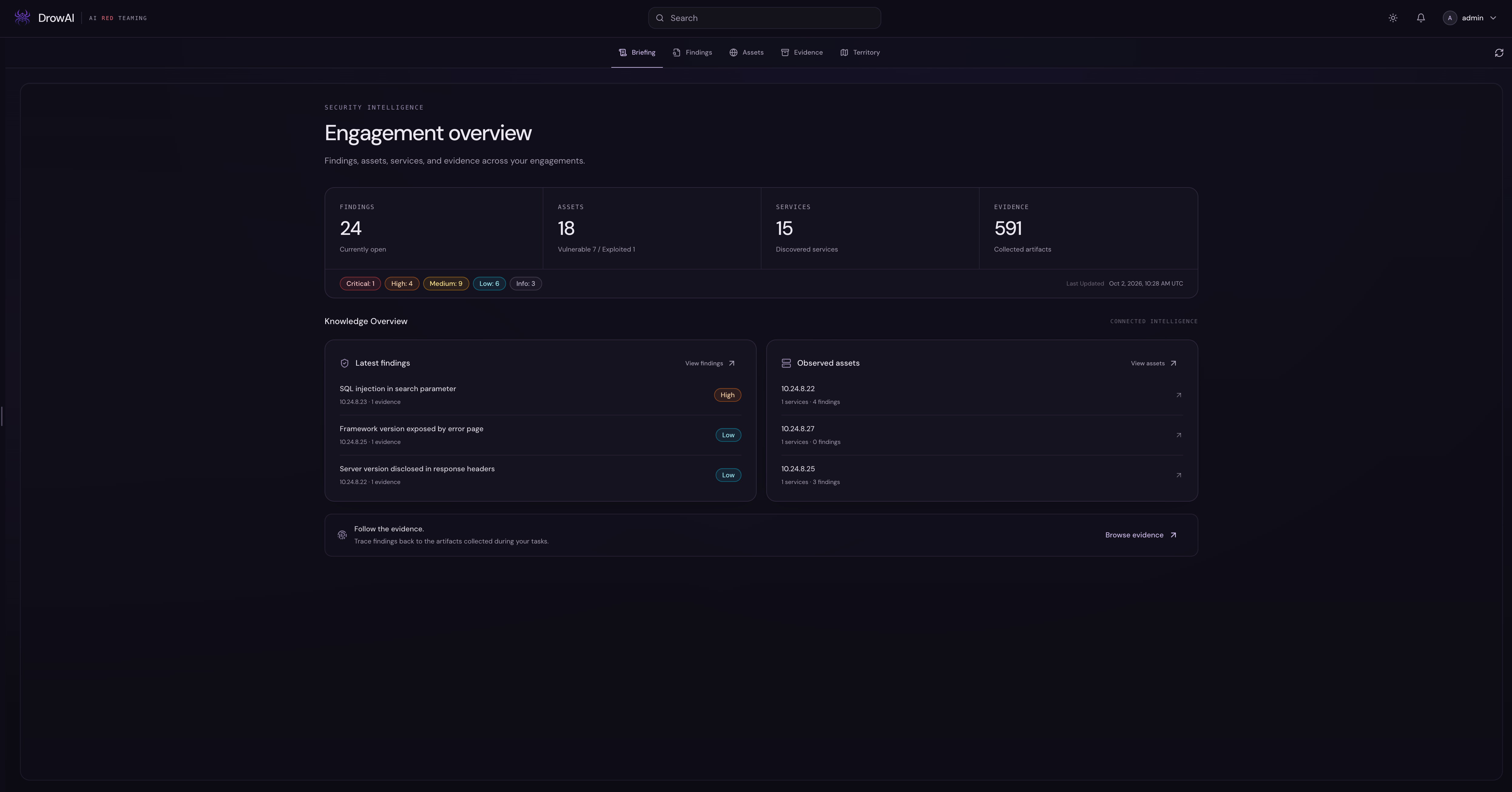
Task: Open the Evidence tab
Action: click(802, 53)
